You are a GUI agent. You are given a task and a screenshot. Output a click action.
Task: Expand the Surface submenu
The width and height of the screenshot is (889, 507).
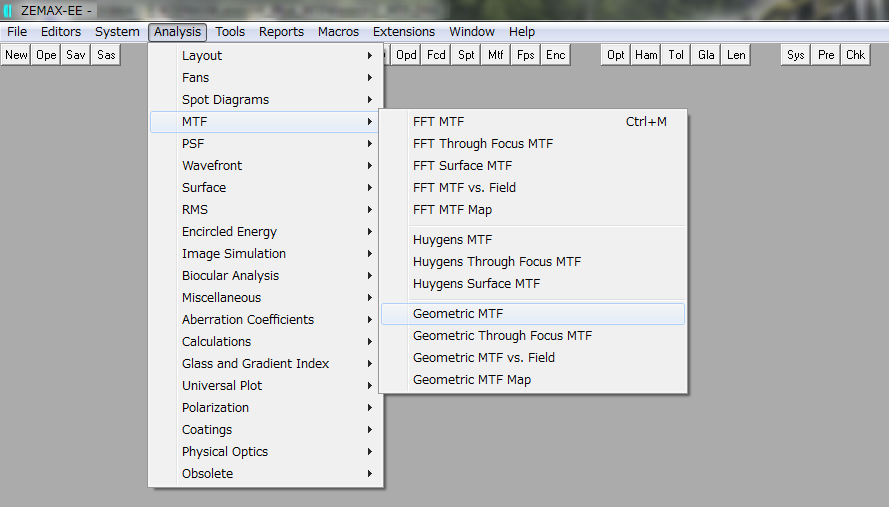coord(266,188)
